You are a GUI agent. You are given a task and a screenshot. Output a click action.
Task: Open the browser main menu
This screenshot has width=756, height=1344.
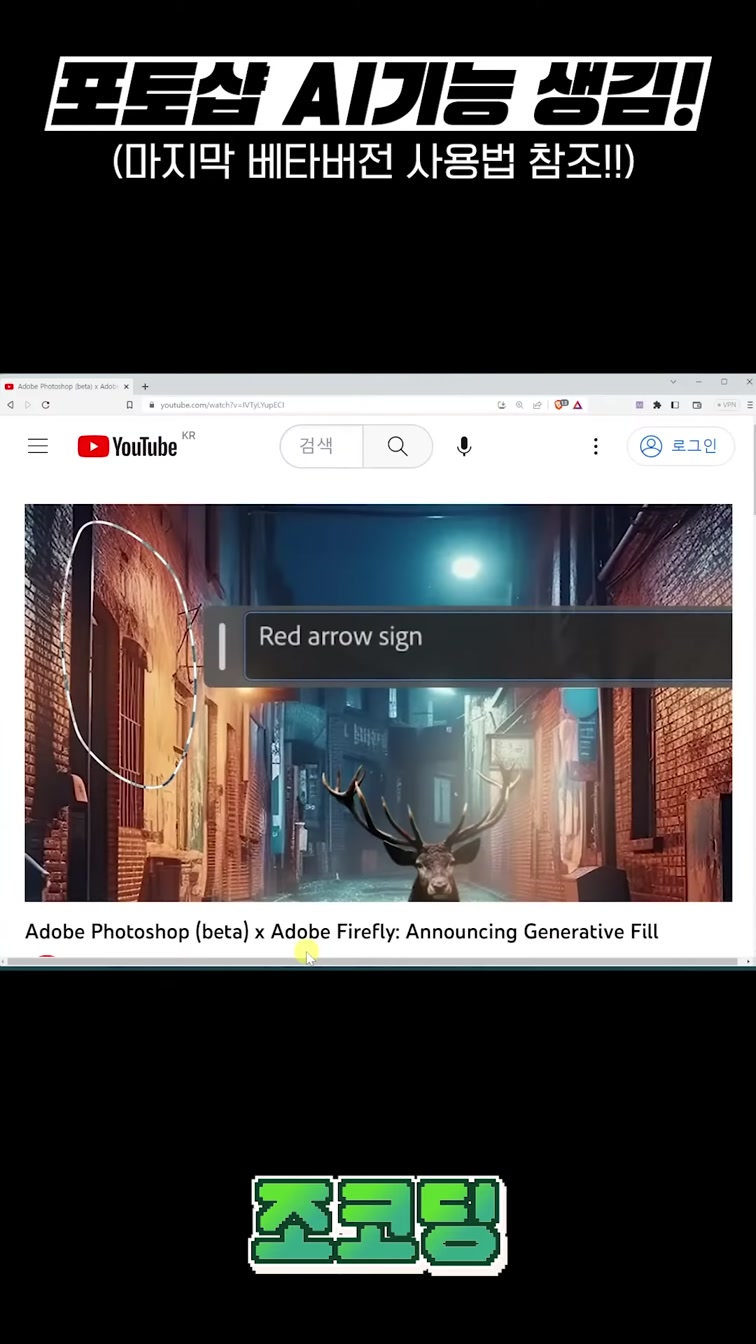750,405
